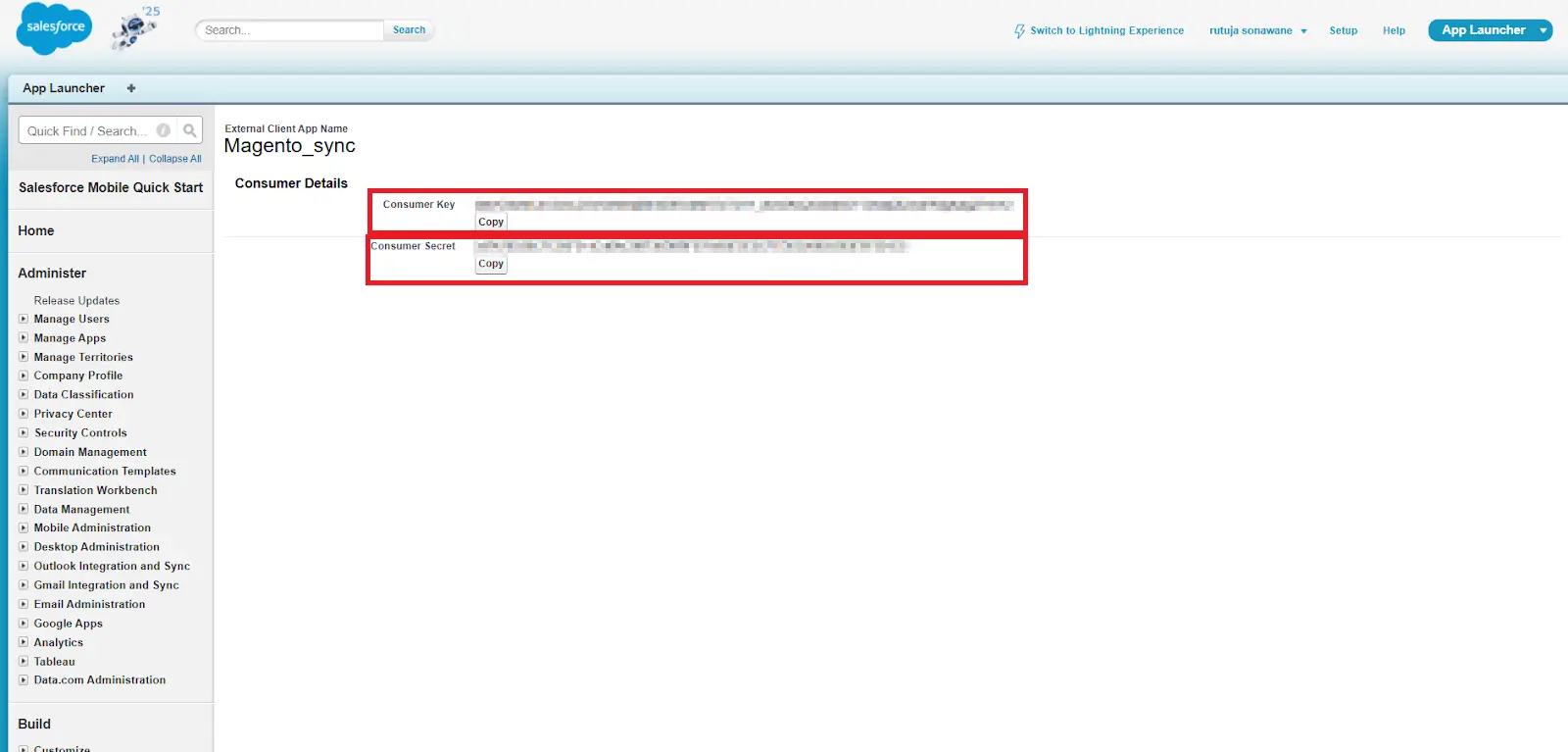Expand the Privacy Center node
The image size is (1568, 752).
[x=24, y=414]
